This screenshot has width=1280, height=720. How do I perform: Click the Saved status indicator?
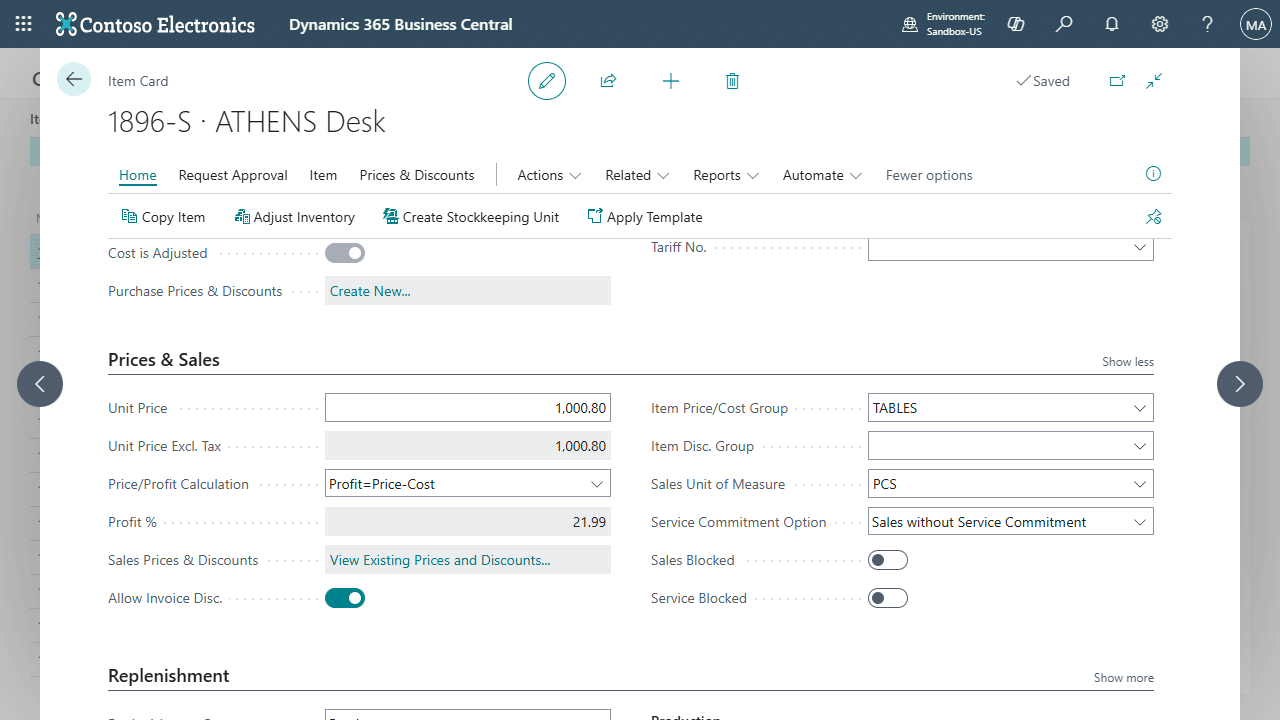[1043, 81]
